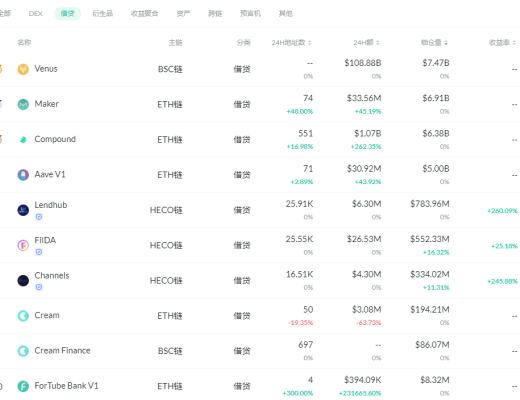520x400 pixels.
Task: Click Maker locked value $6.91B
Action: (436, 98)
